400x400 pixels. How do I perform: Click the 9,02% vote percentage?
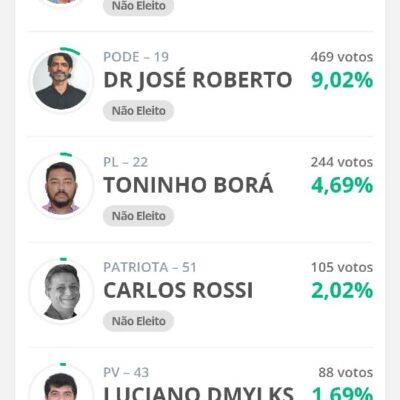click(342, 80)
